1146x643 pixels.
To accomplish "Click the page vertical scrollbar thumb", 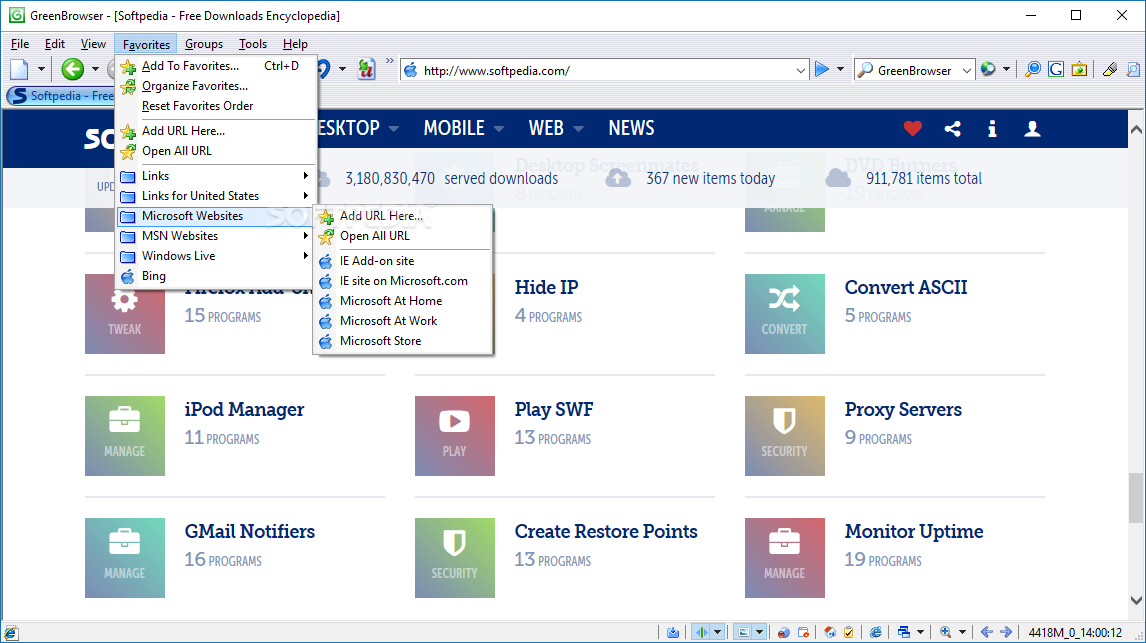I will (1136, 498).
